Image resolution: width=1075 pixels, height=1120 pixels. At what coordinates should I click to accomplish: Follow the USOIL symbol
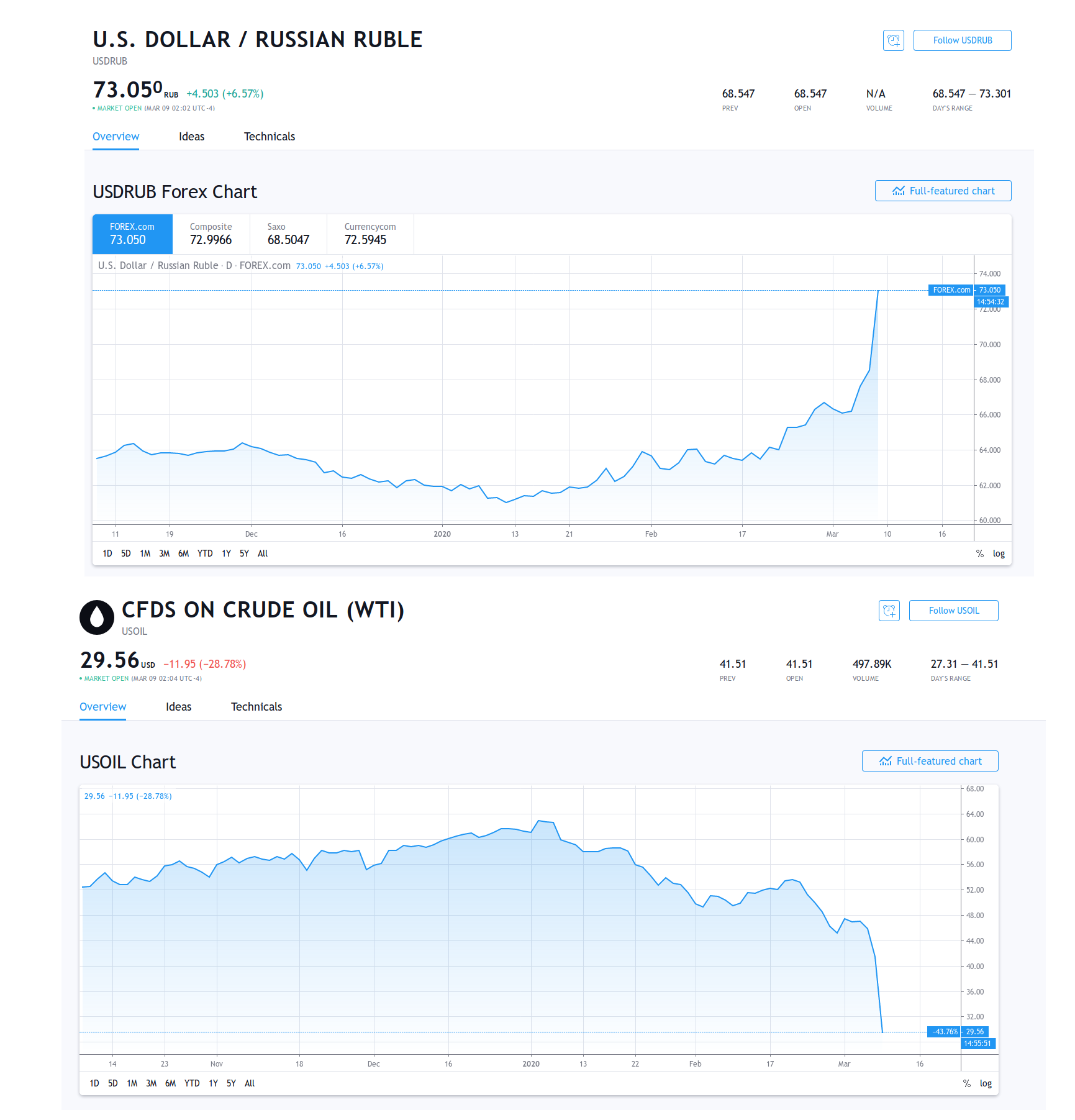coord(953,611)
